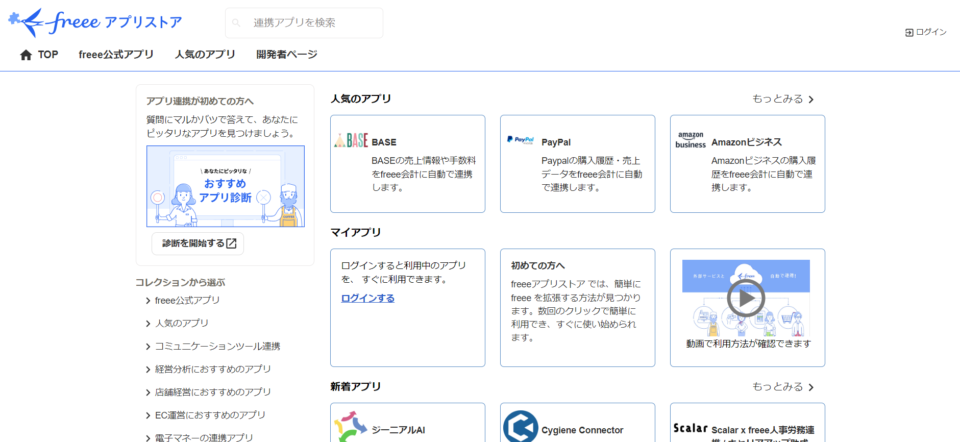The width and height of the screenshot is (960, 442).
Task: Click the おすすめアプリ診断 banner image
Action: tap(225, 186)
